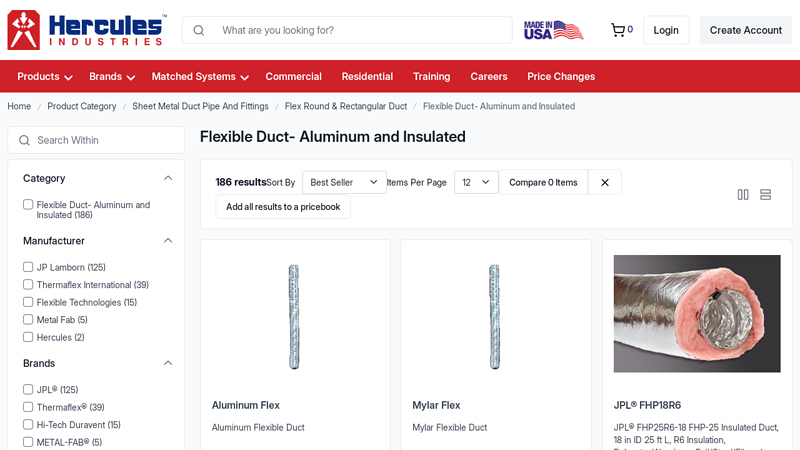Open Mylar Flex product title
This screenshot has width=800, height=450.
click(436, 405)
